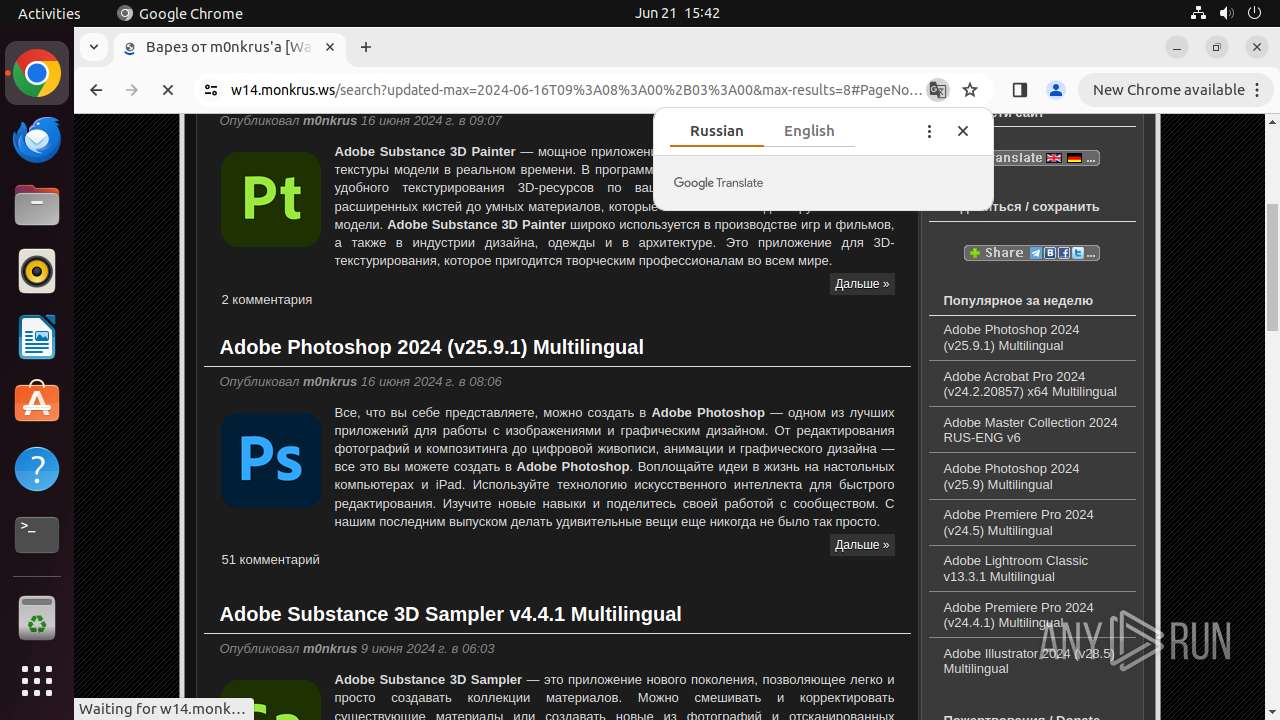Open Chrome's three-dot menu beside update

pos(1258,90)
